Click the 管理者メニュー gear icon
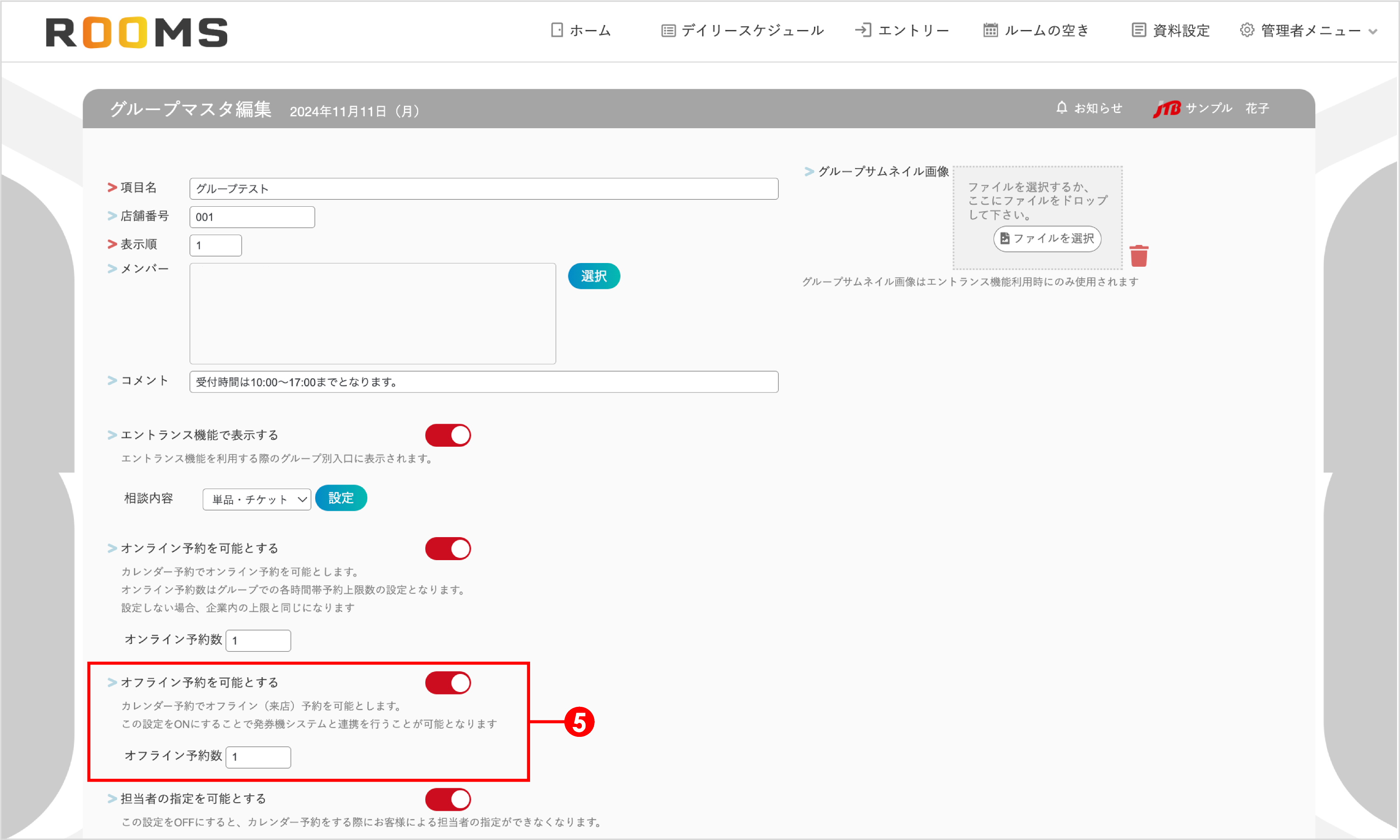Viewport: 1400px width, 840px height. pos(1247,30)
